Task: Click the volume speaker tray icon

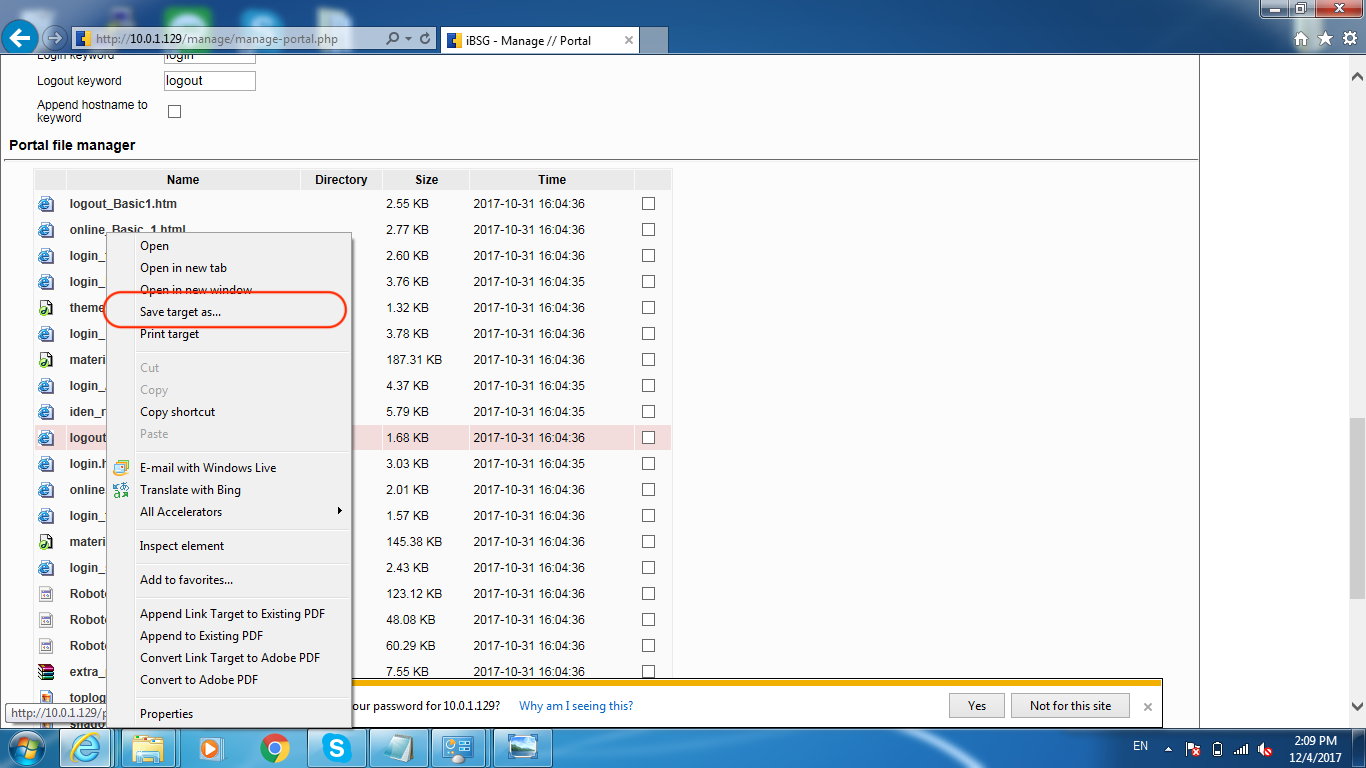Action: click(x=1265, y=749)
